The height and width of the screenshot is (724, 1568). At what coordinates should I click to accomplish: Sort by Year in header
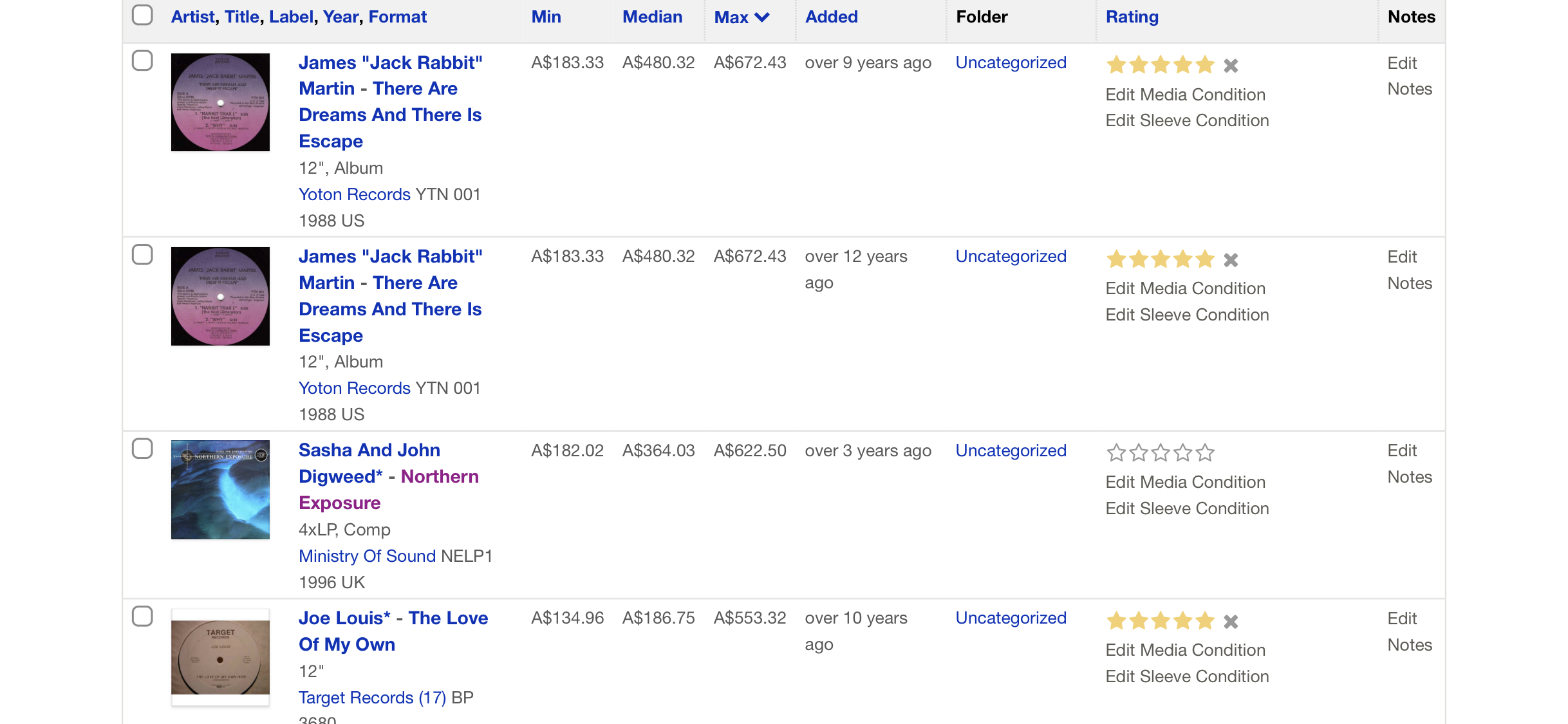(341, 17)
